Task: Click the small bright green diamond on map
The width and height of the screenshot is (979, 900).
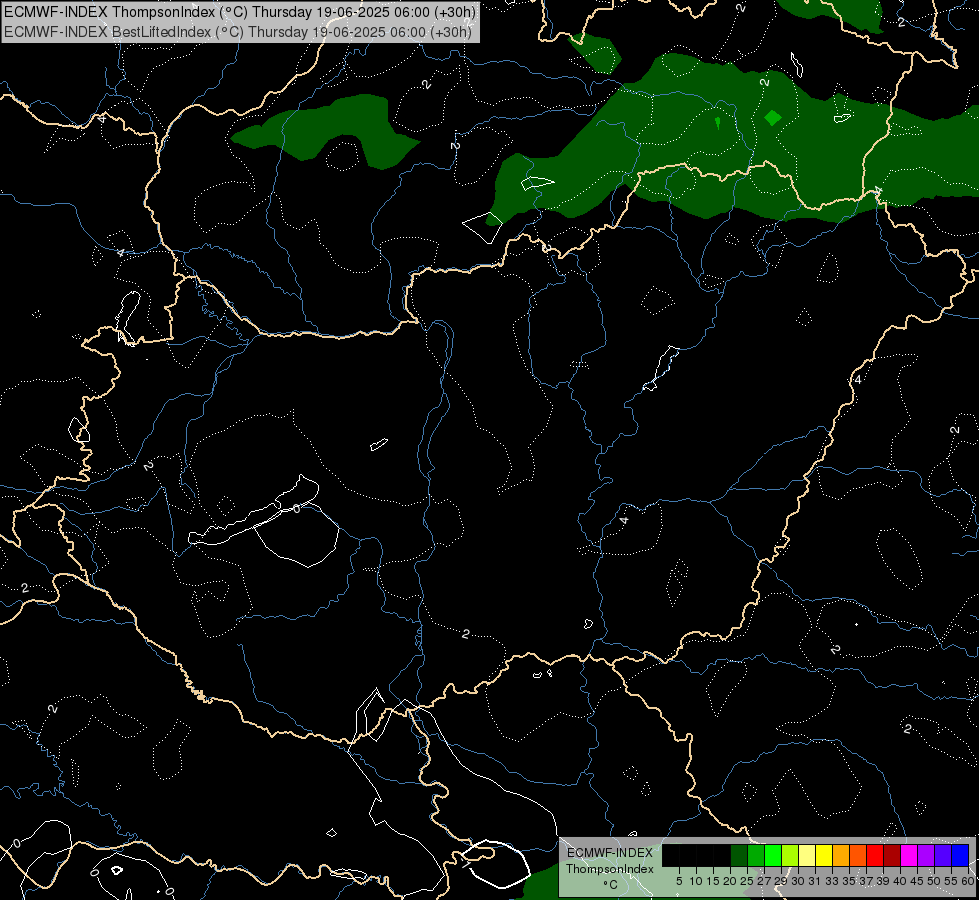Action: pos(773,117)
